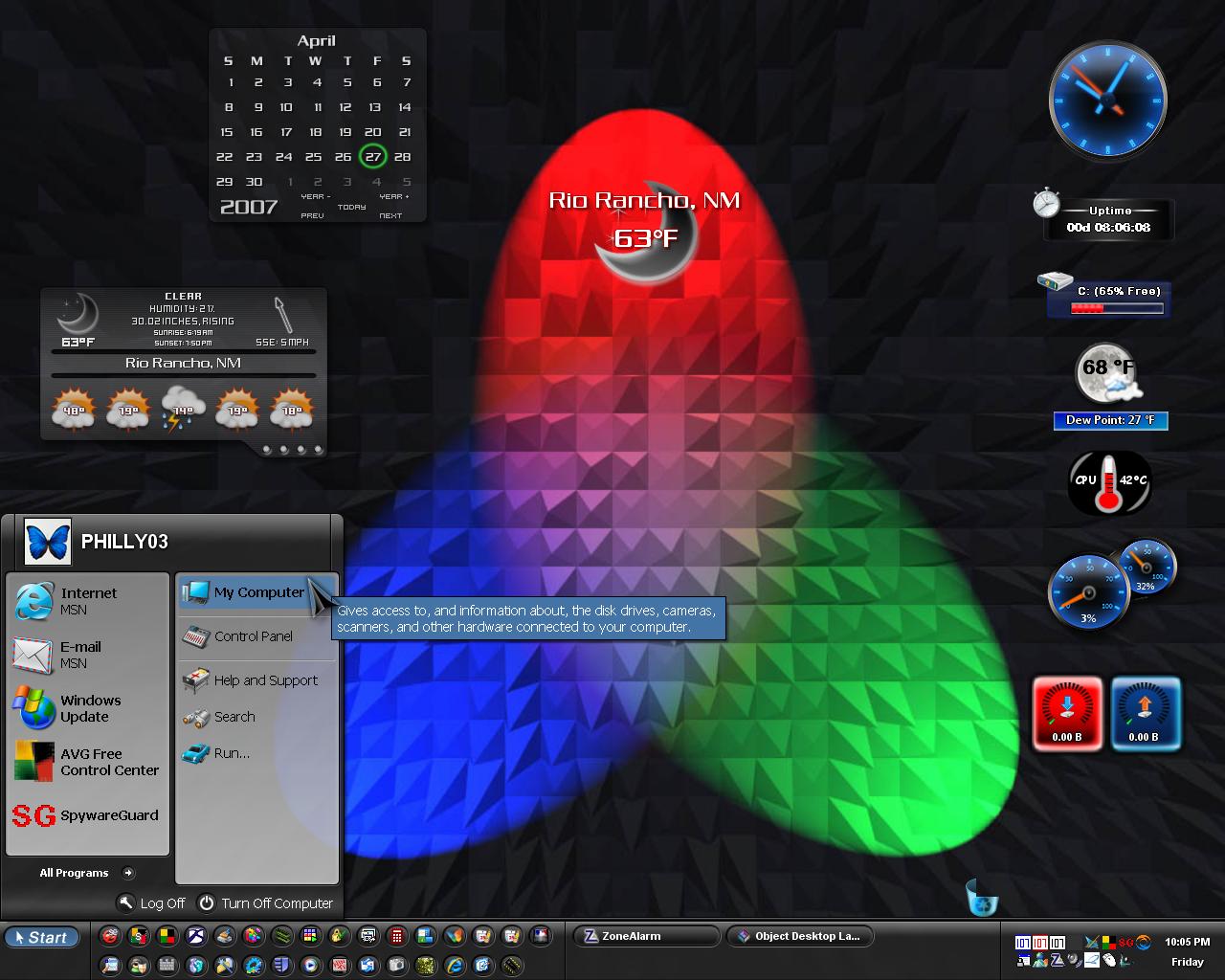The height and width of the screenshot is (980, 1225).
Task: Click the blue upload speed gadget
Action: 1145,713
